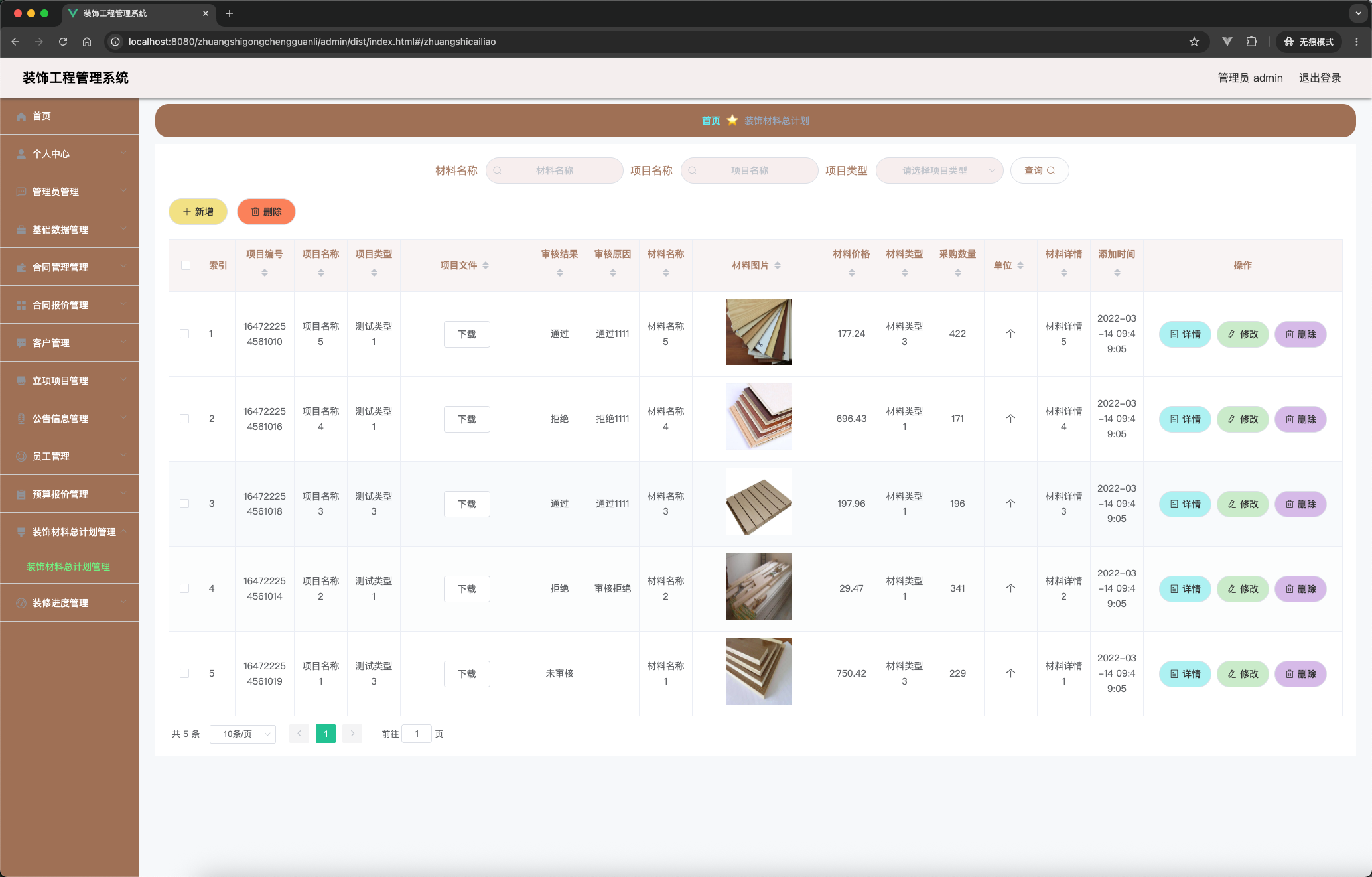Viewport: 1372px width, 877px height.
Task: Click the icon next to 员工管理
Action: [x=21, y=456]
